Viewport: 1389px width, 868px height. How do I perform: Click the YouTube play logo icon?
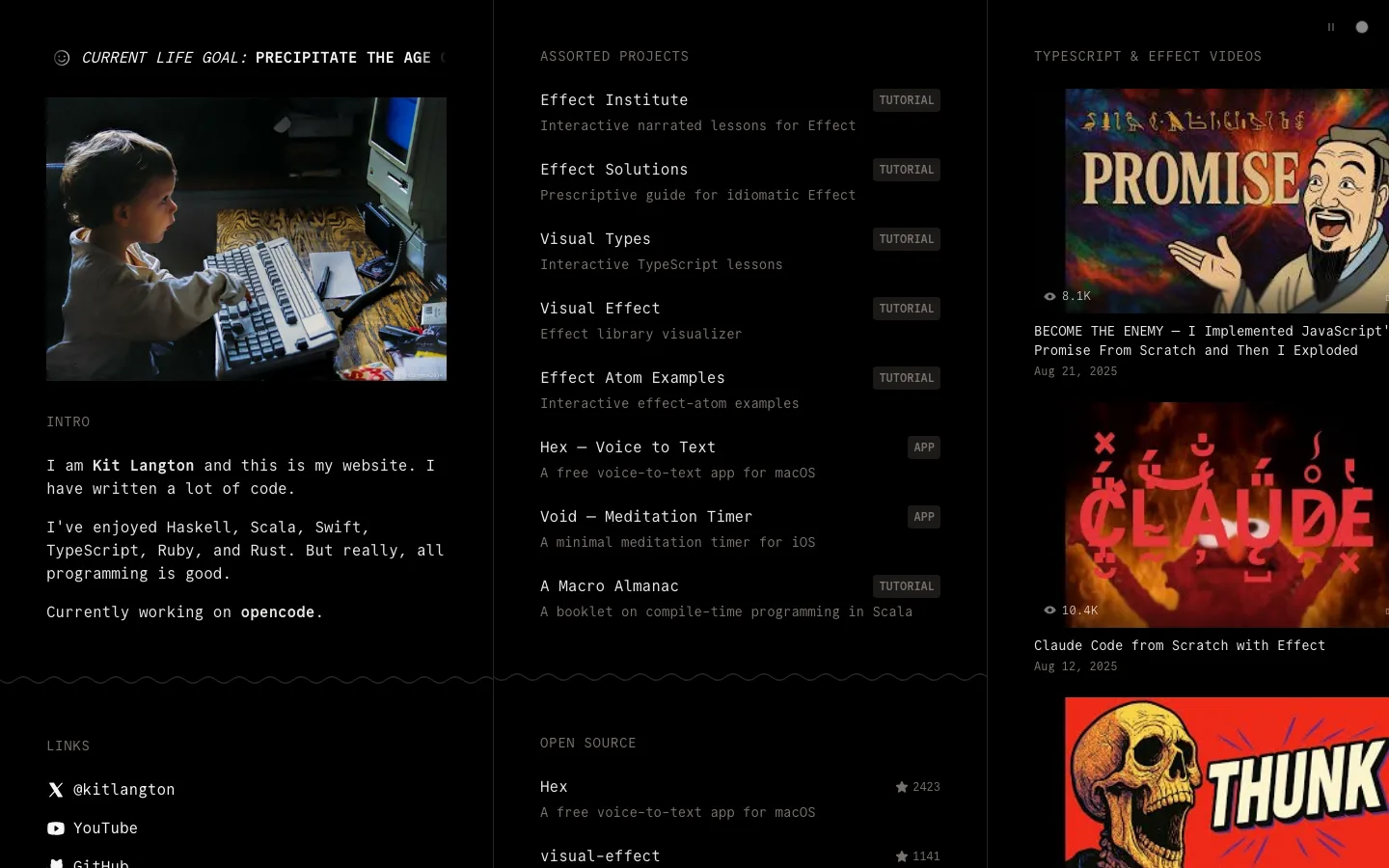pyautogui.click(x=56, y=828)
